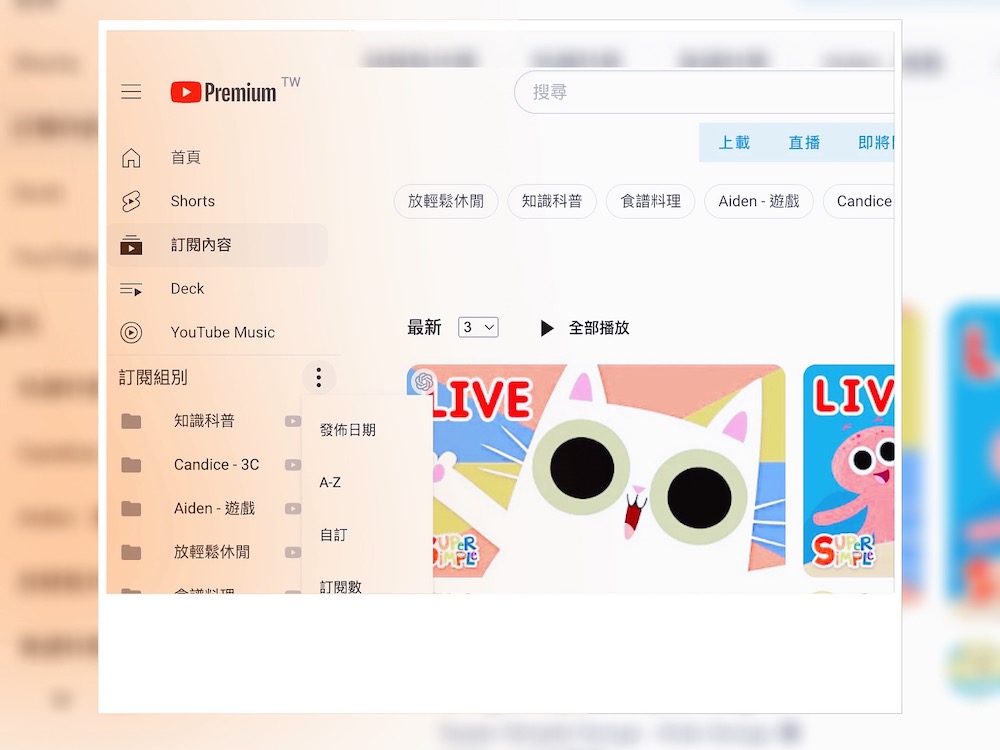This screenshot has height=750, width=1000.
Task: Select 自訂 sort option
Action: coord(333,535)
